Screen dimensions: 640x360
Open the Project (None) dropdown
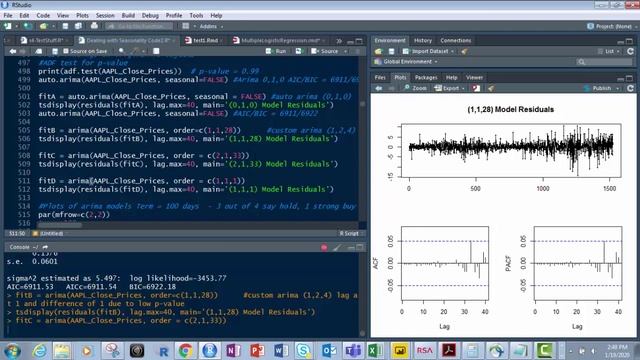point(612,26)
